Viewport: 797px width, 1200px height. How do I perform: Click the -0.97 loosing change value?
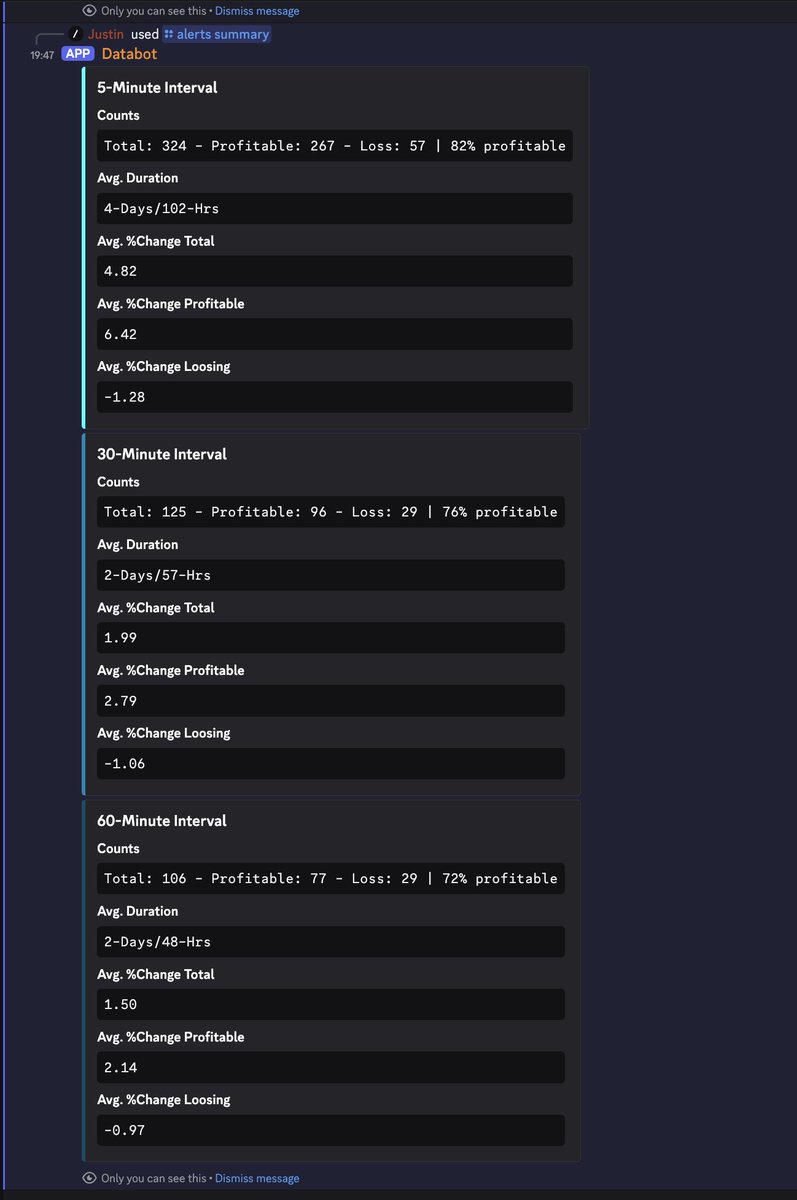(331, 1131)
